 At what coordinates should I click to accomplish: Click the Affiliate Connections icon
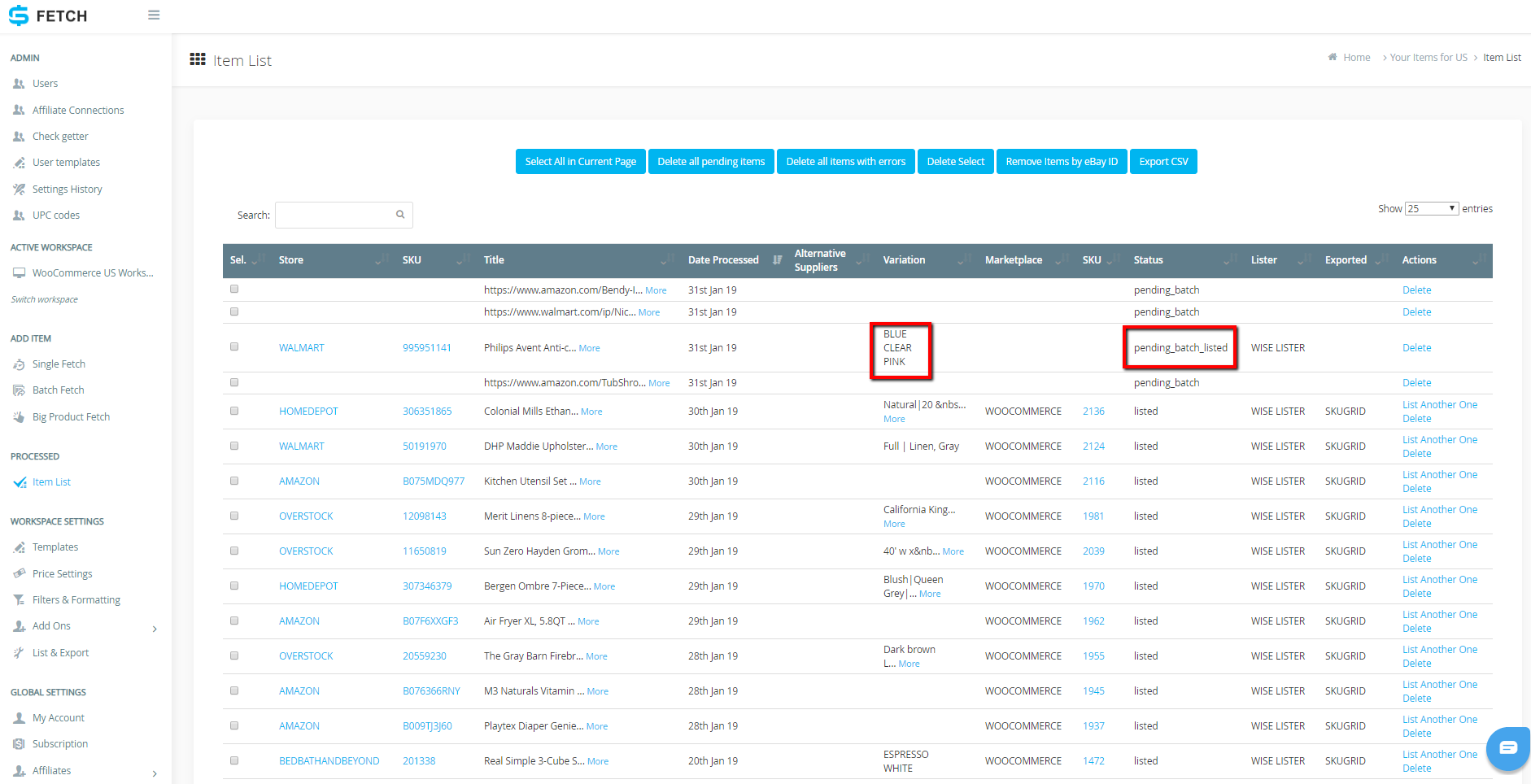tap(19, 110)
